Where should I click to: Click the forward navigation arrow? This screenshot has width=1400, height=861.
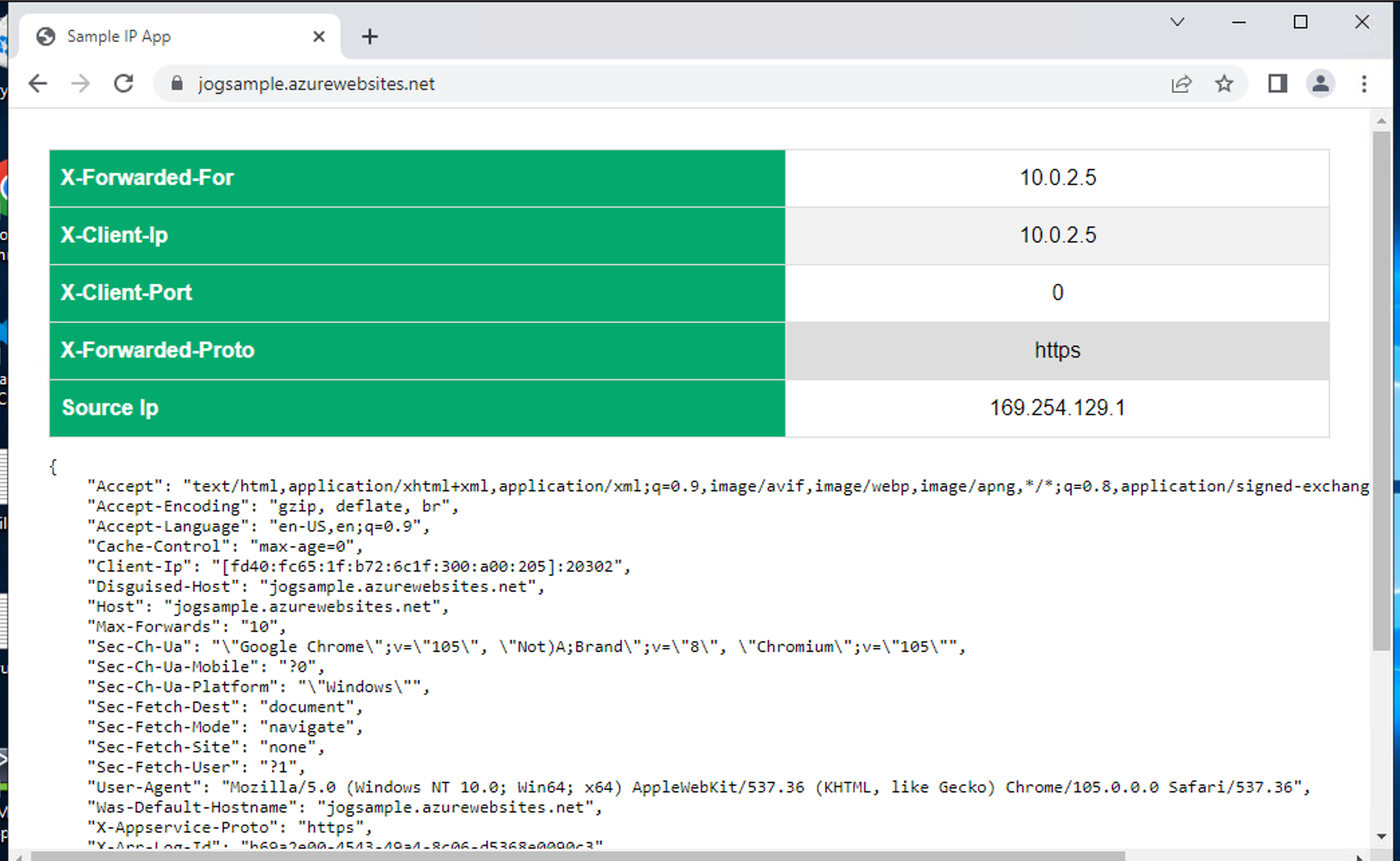[x=80, y=83]
